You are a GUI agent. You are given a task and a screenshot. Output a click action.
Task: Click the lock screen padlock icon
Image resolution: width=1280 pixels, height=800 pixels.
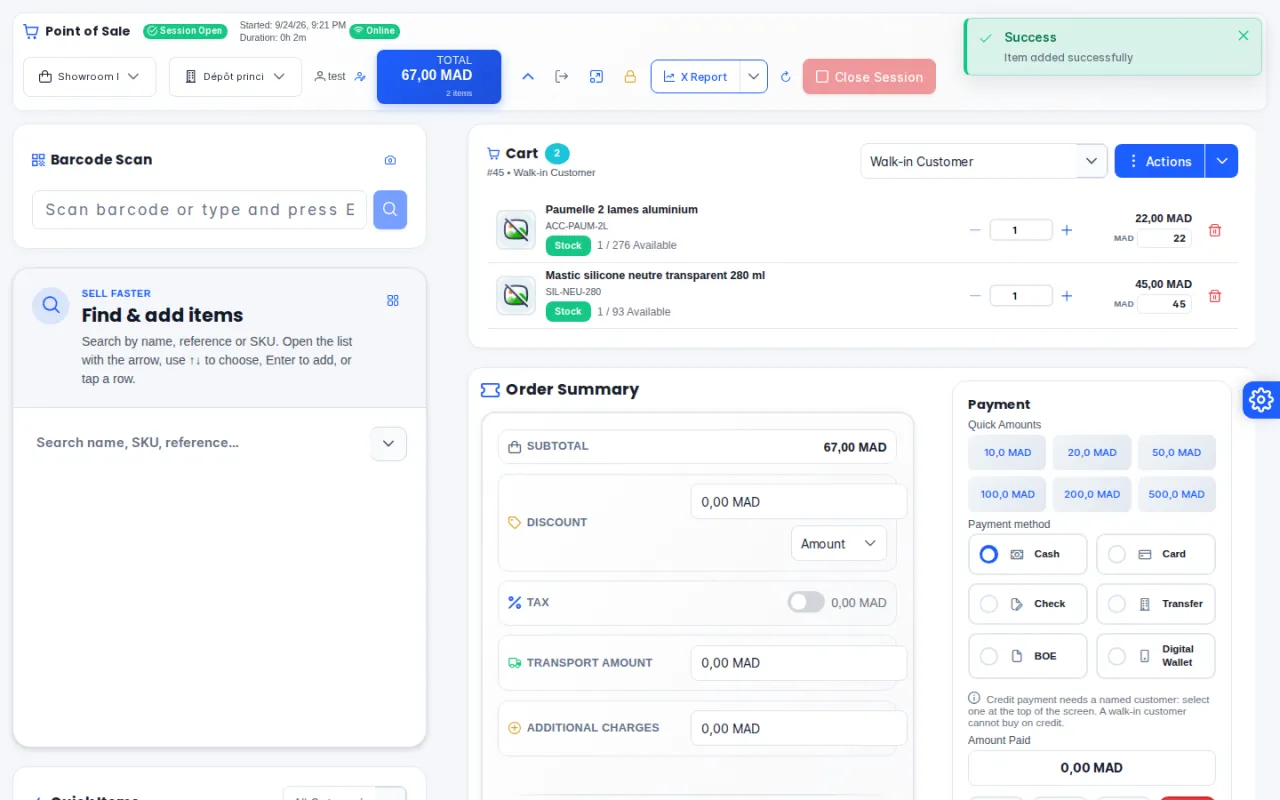pyautogui.click(x=630, y=77)
